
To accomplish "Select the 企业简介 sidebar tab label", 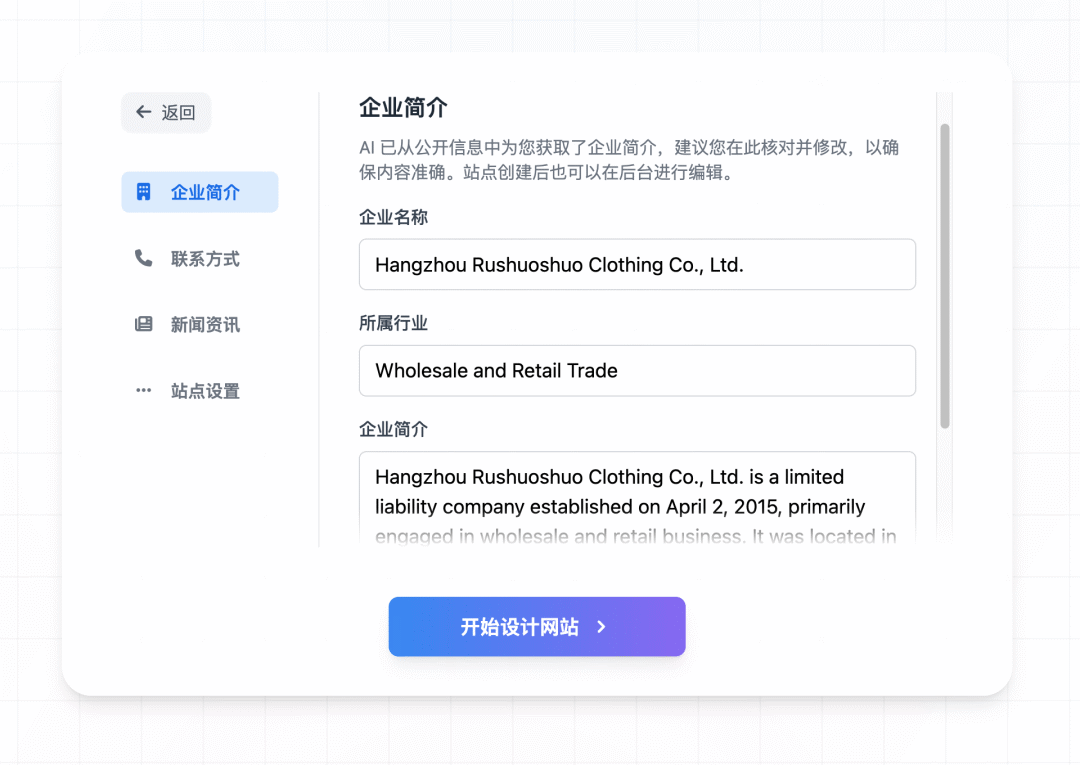I will click(205, 192).
